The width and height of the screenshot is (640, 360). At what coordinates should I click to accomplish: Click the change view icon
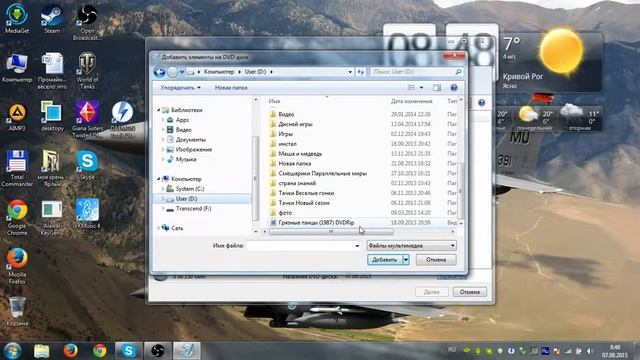point(411,88)
